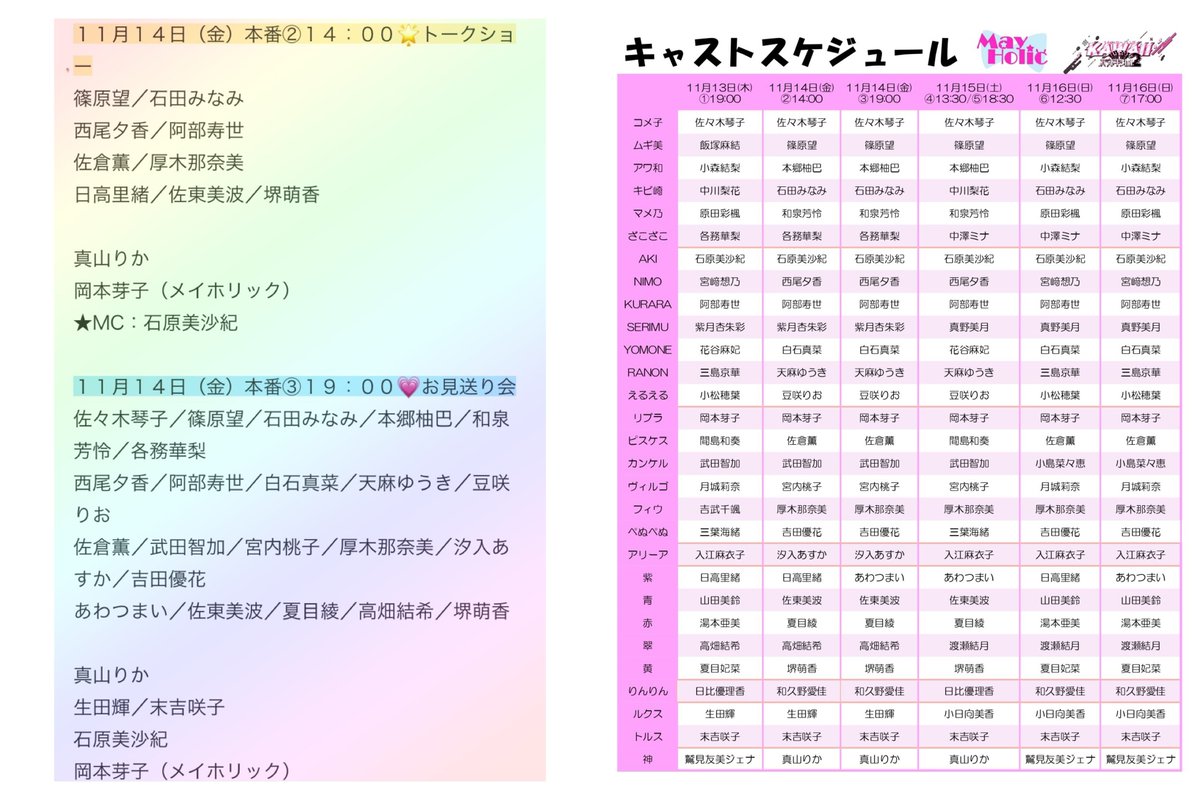Click the NIMO row label

tap(648, 282)
